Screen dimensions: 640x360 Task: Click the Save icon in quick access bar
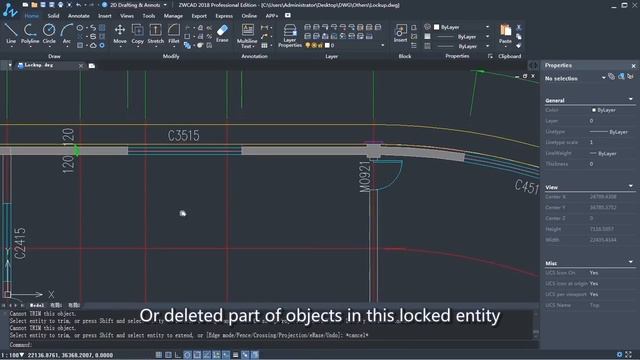pyautogui.click(x=43, y=5)
